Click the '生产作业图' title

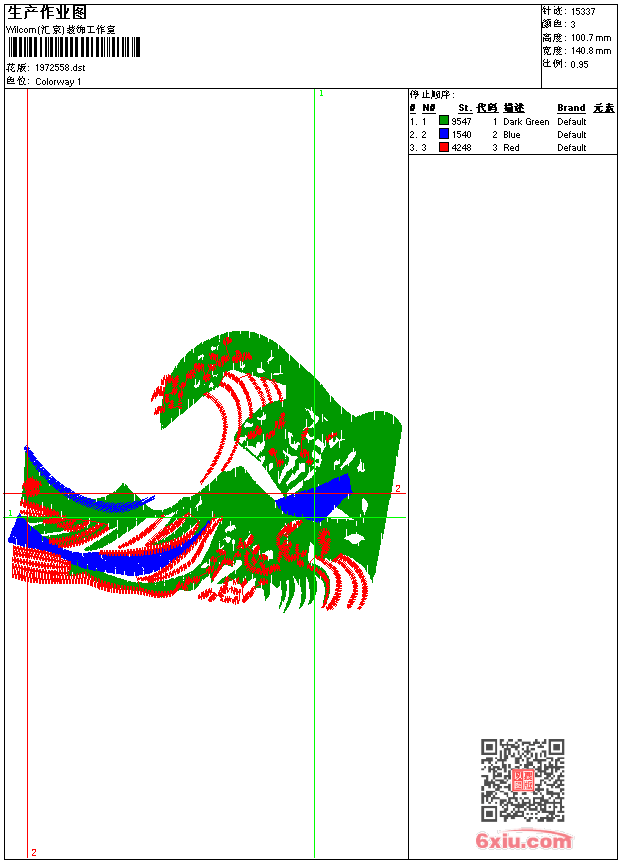(x=47, y=13)
